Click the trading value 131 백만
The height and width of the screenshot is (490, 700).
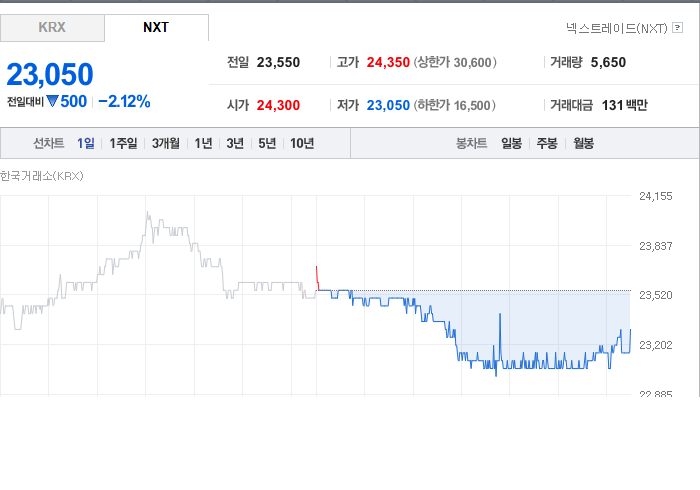[625, 105]
